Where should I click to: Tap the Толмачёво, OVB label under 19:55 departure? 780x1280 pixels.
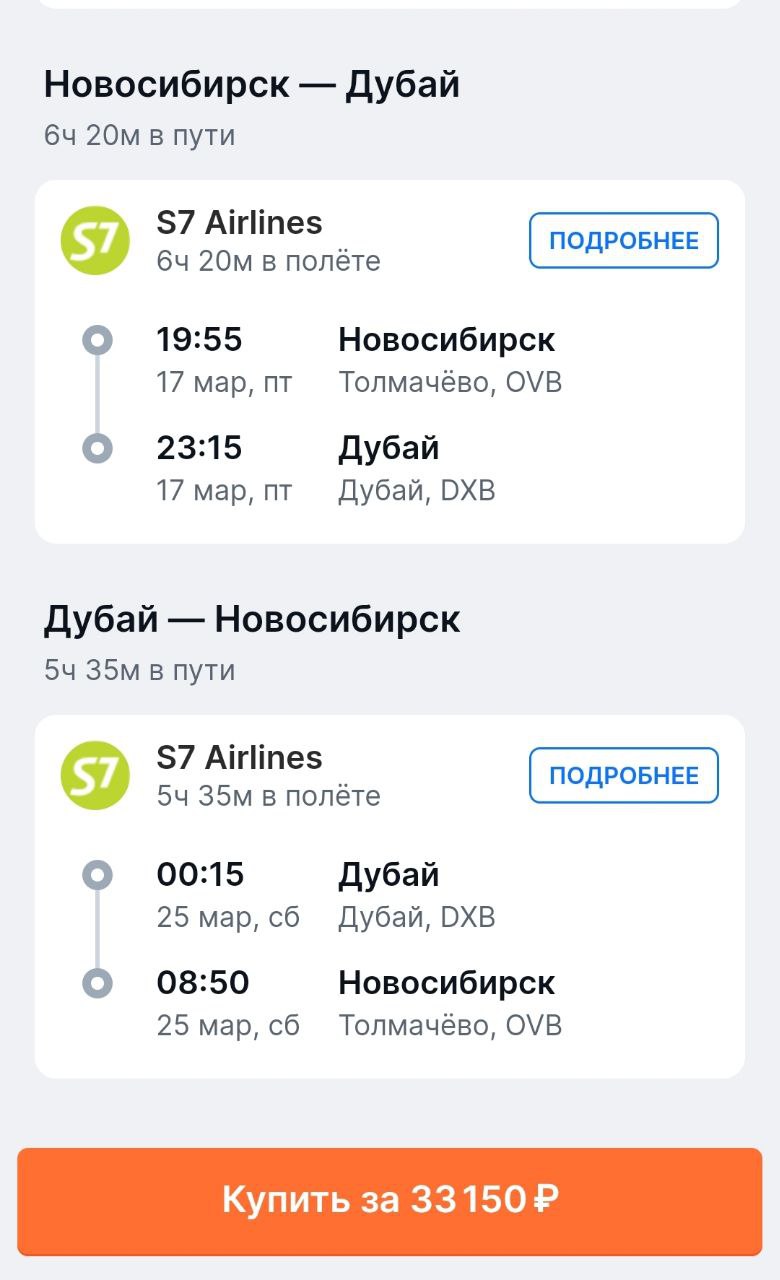pyautogui.click(x=450, y=383)
